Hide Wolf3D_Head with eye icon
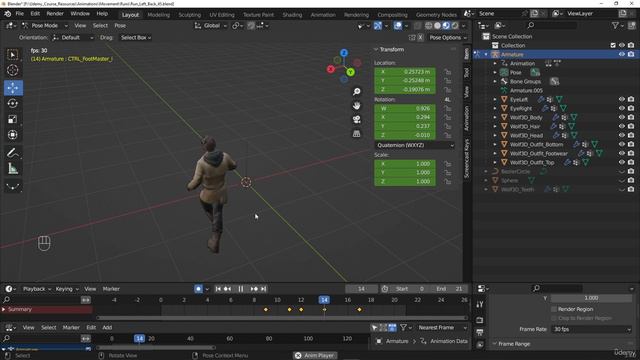Viewport: 640px width, 360px height. click(x=622, y=135)
